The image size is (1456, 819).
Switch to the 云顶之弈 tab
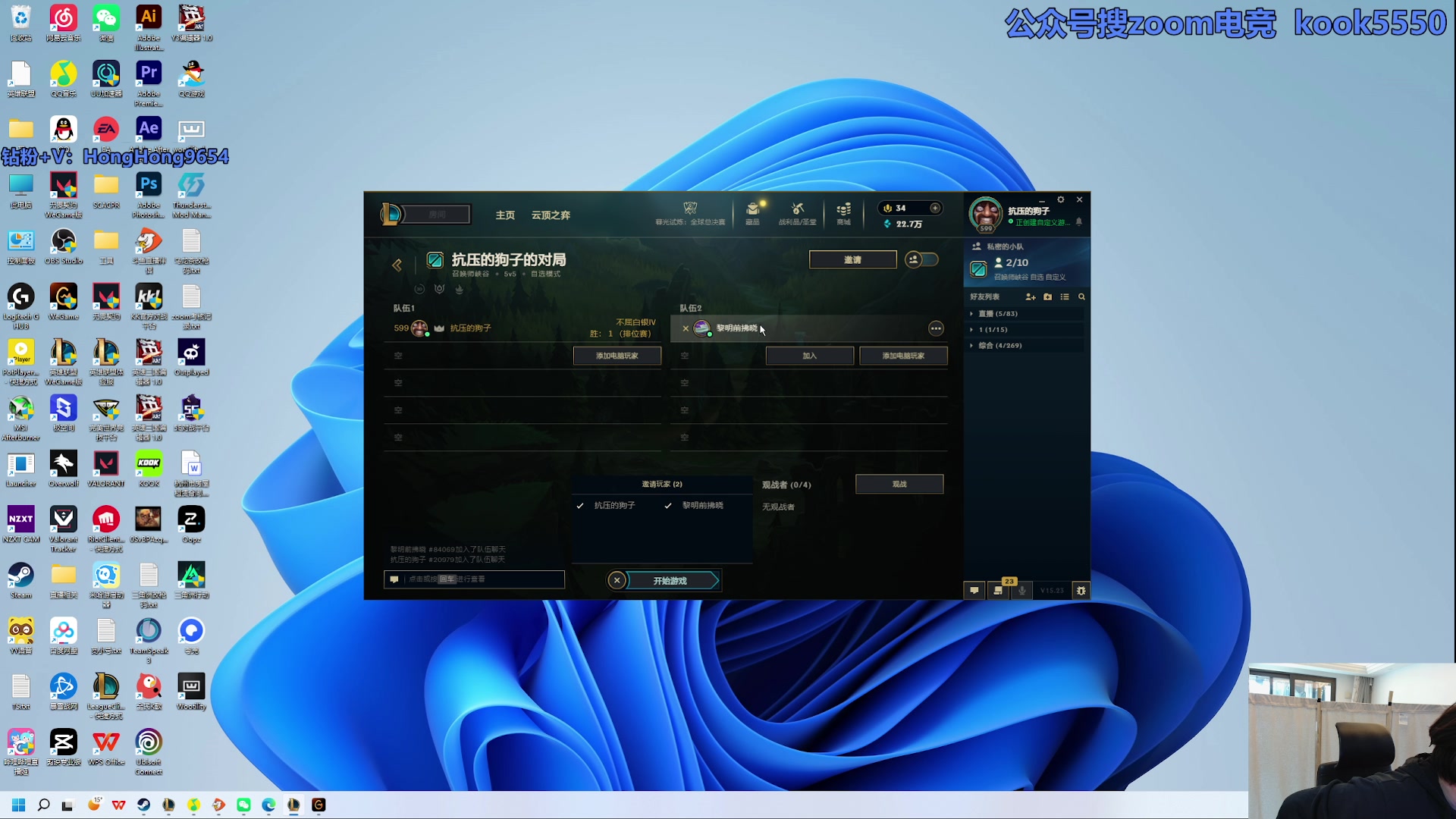(x=551, y=215)
